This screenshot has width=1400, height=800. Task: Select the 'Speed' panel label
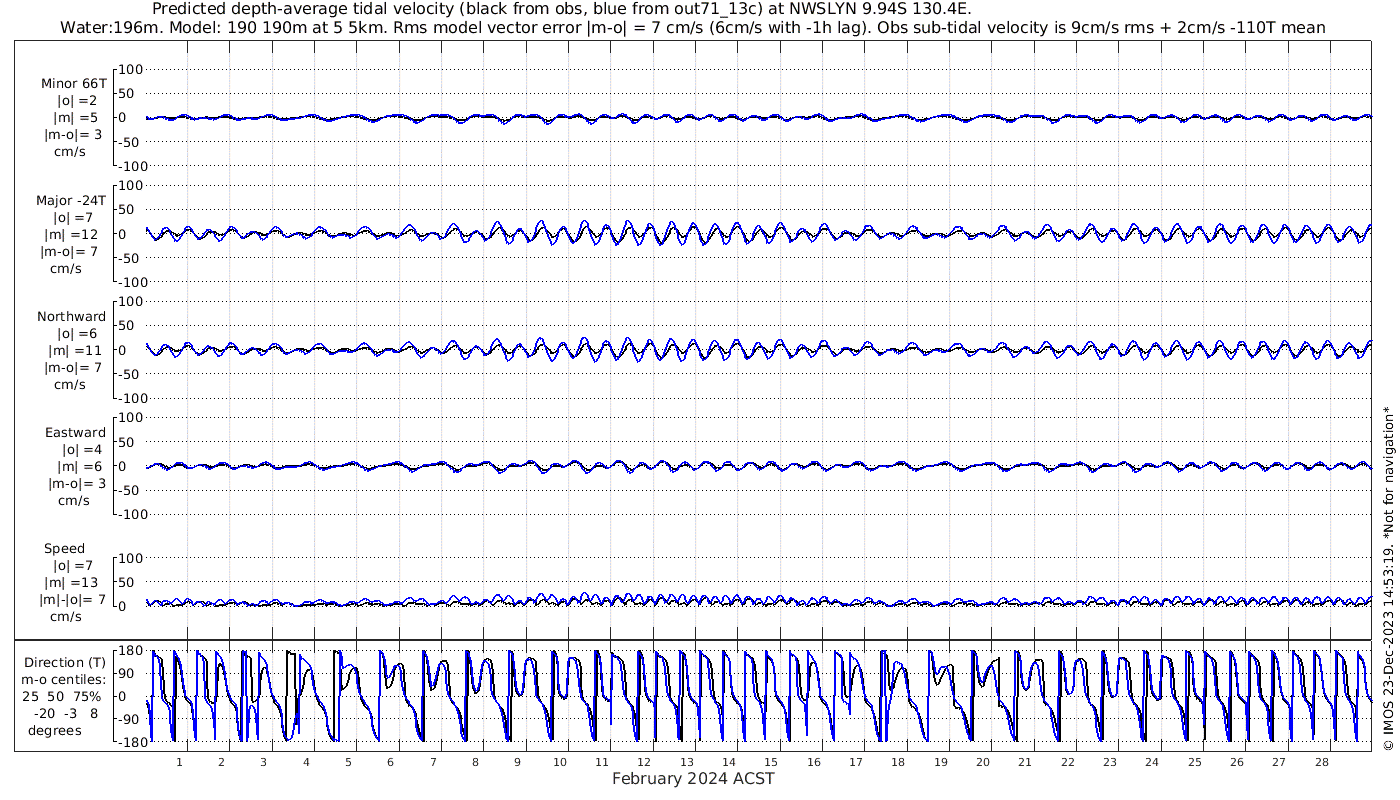pyautogui.click(x=64, y=549)
